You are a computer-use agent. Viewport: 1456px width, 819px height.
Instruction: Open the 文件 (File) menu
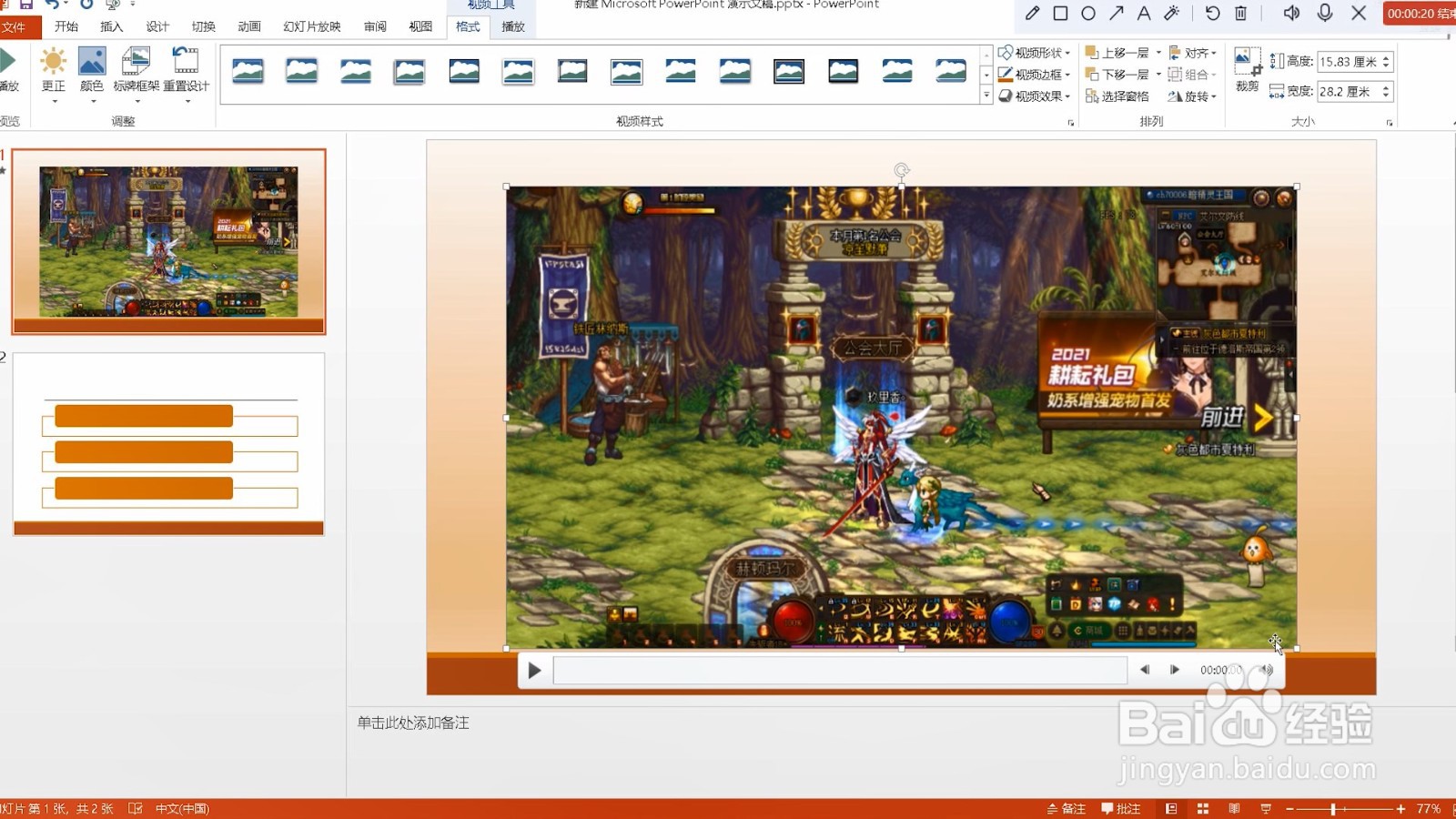(x=16, y=27)
